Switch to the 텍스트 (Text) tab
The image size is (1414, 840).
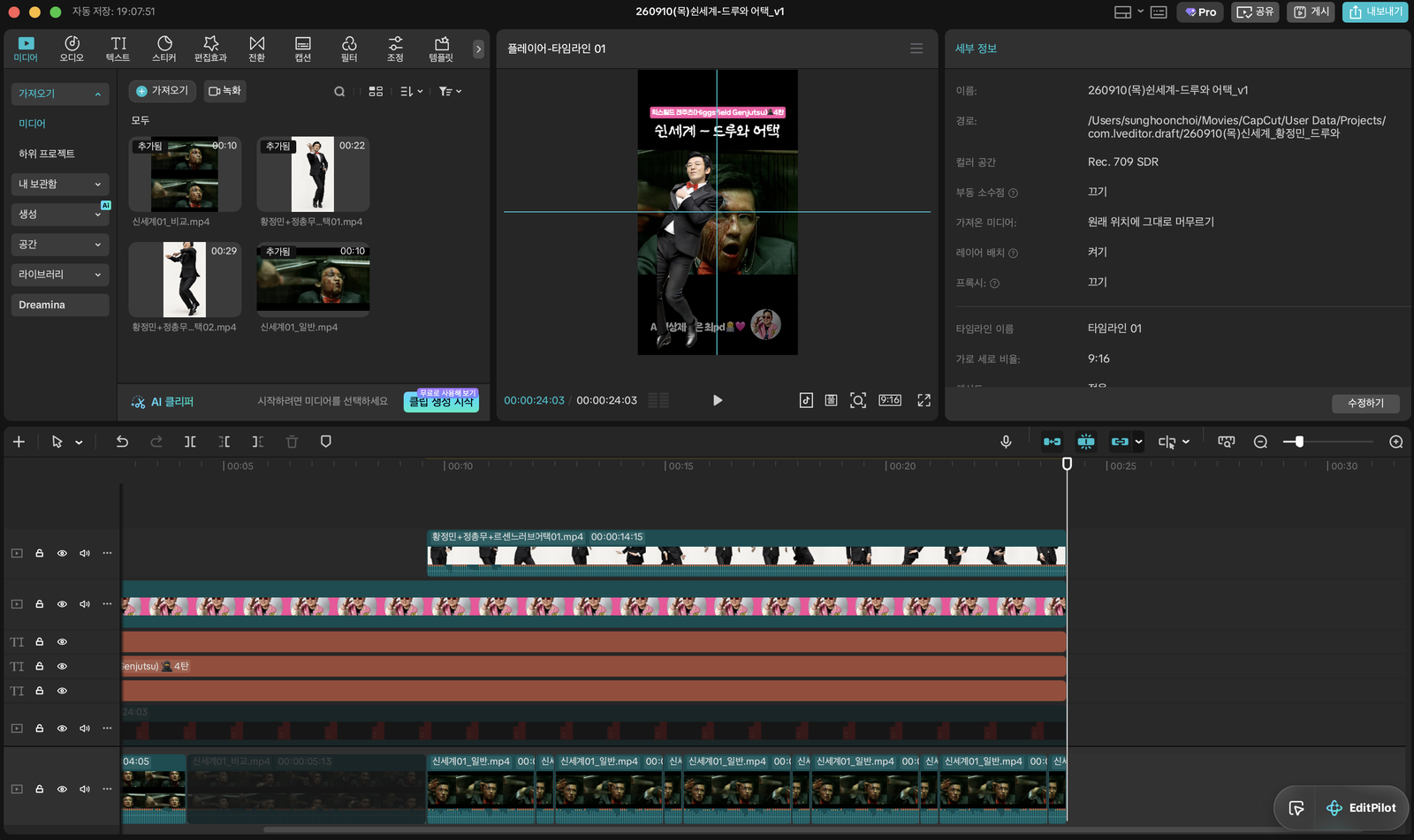pos(118,49)
